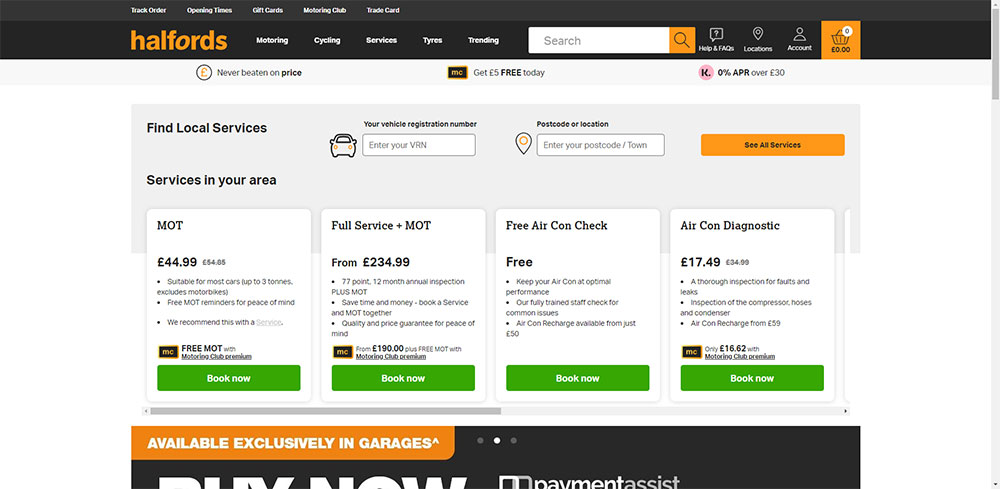Book now for the MOT service
The image size is (1000, 489).
(229, 378)
